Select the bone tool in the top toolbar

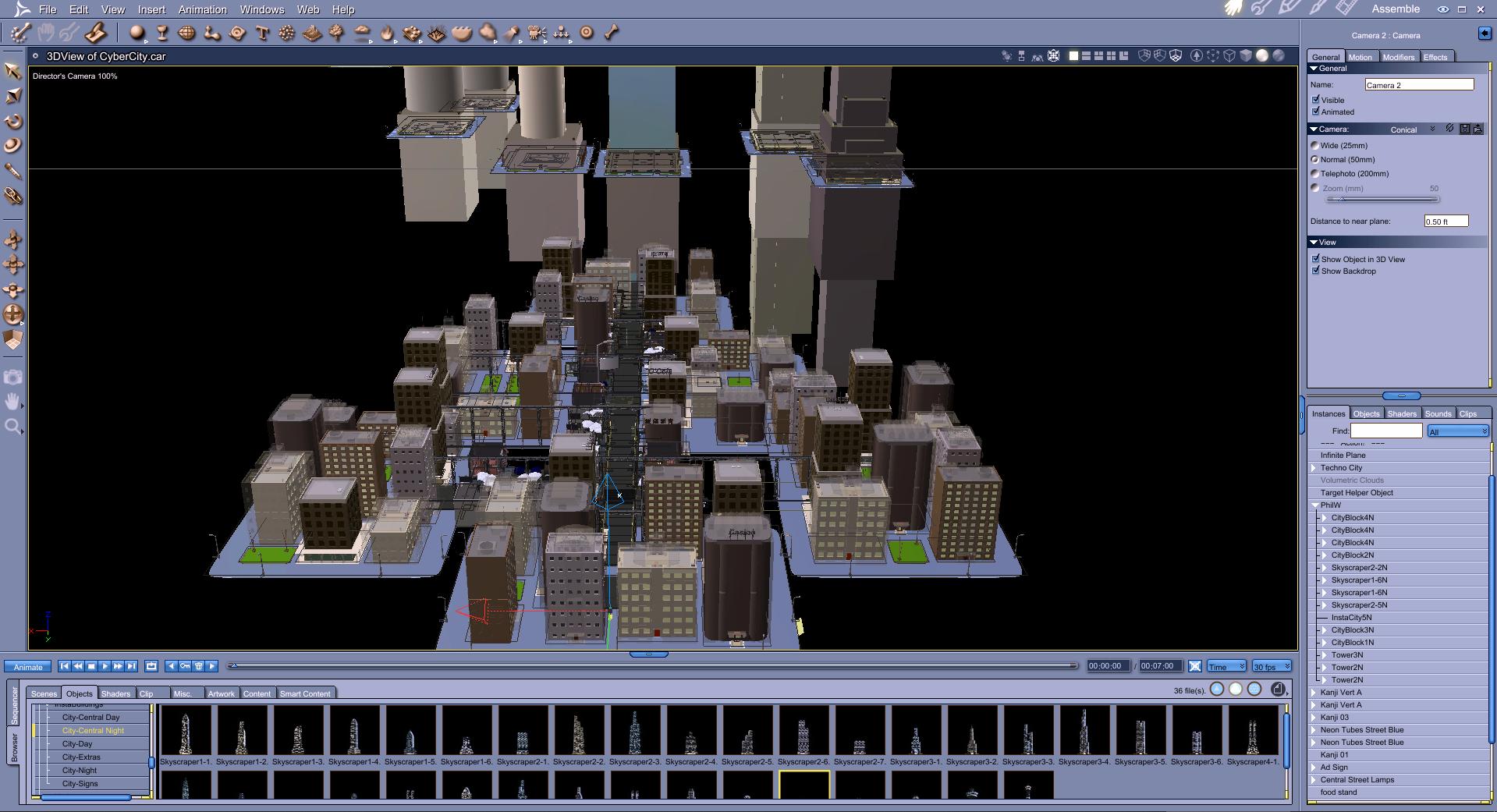[612, 33]
